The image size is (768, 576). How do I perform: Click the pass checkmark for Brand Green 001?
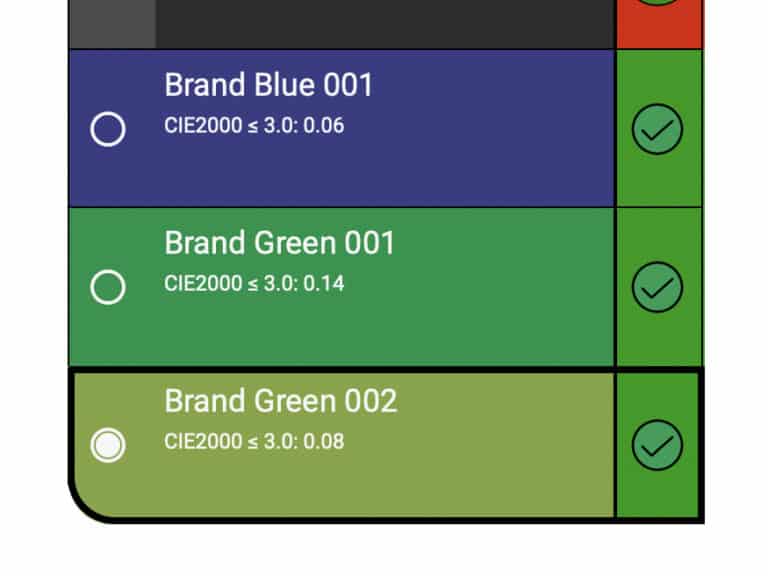point(657,287)
